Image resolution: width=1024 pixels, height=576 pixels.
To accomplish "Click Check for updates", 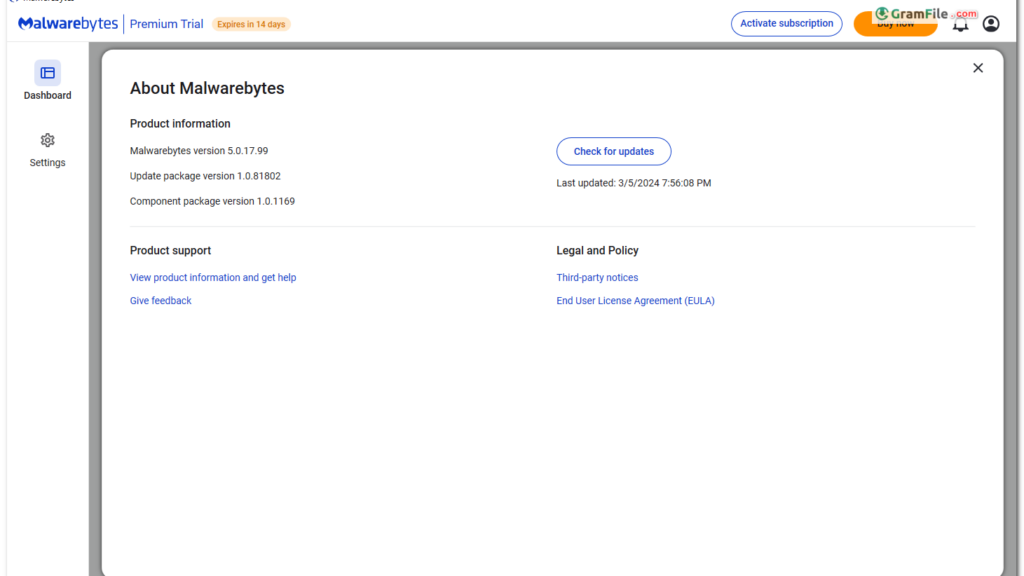I will (613, 152).
